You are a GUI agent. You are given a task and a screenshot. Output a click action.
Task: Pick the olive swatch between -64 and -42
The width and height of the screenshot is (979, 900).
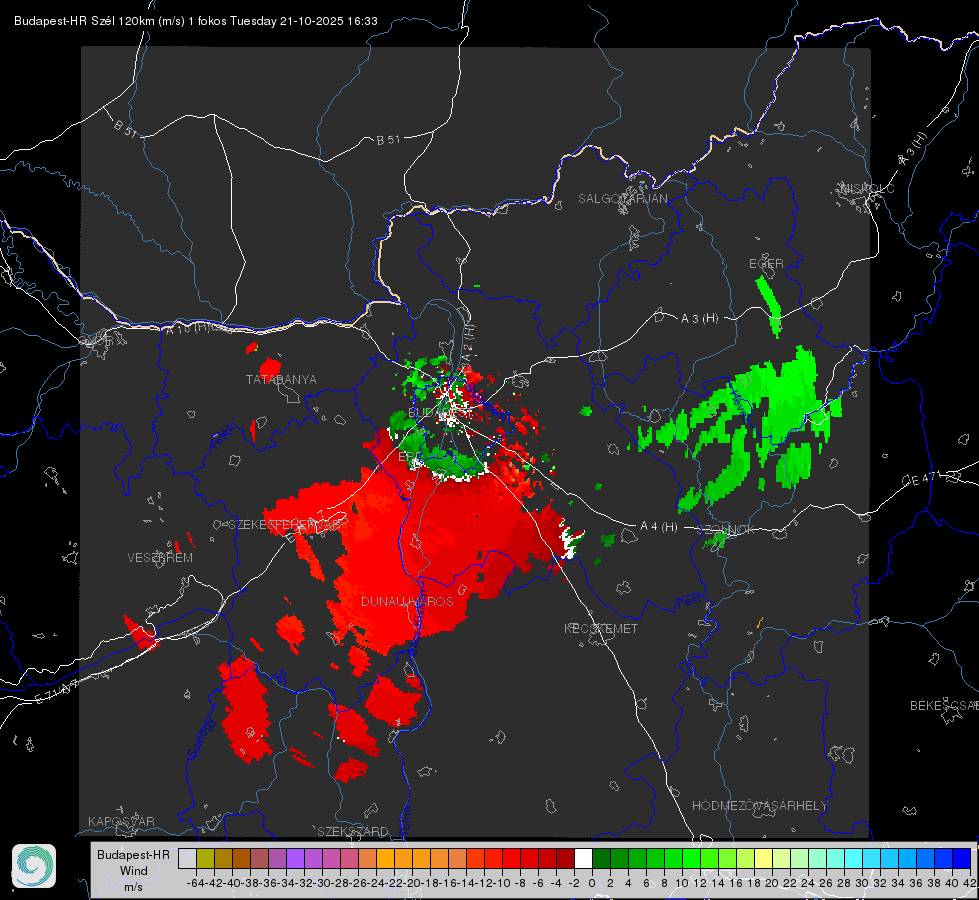pos(205,858)
